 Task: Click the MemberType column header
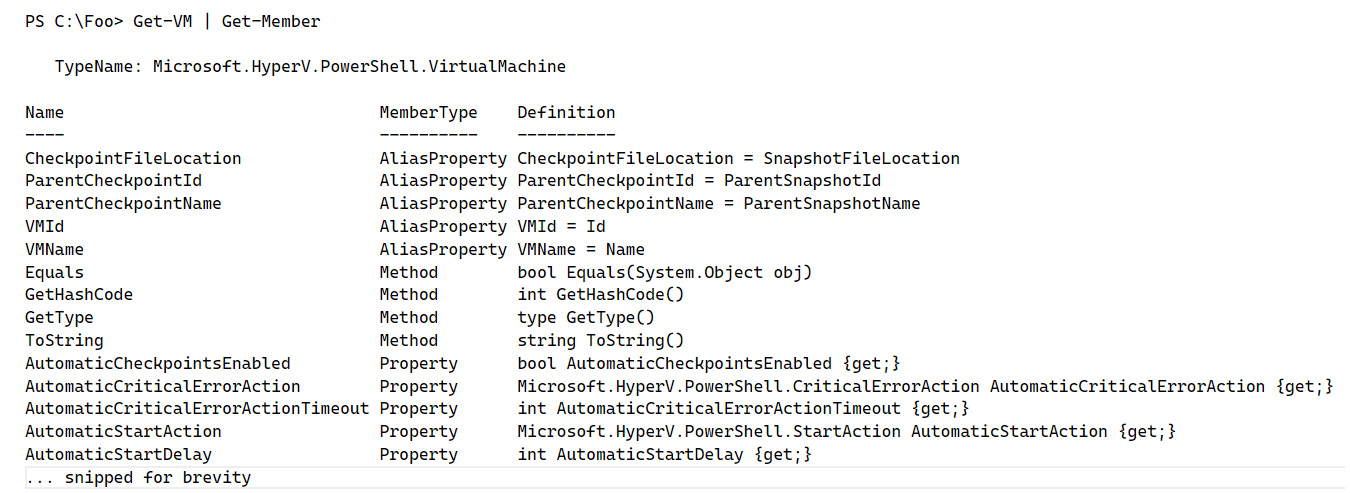[428, 112]
